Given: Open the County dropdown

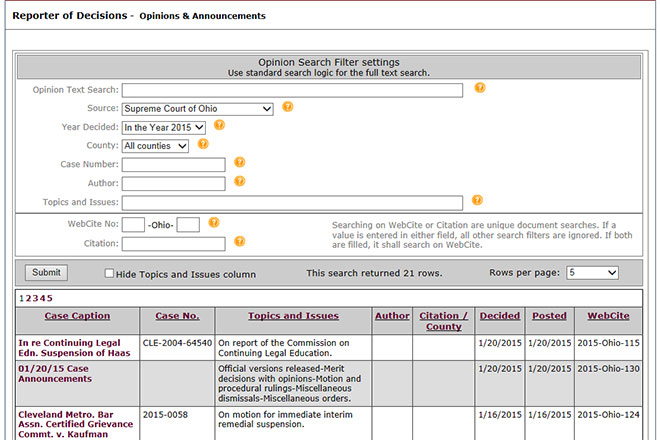Looking at the screenshot, I should [x=155, y=146].
